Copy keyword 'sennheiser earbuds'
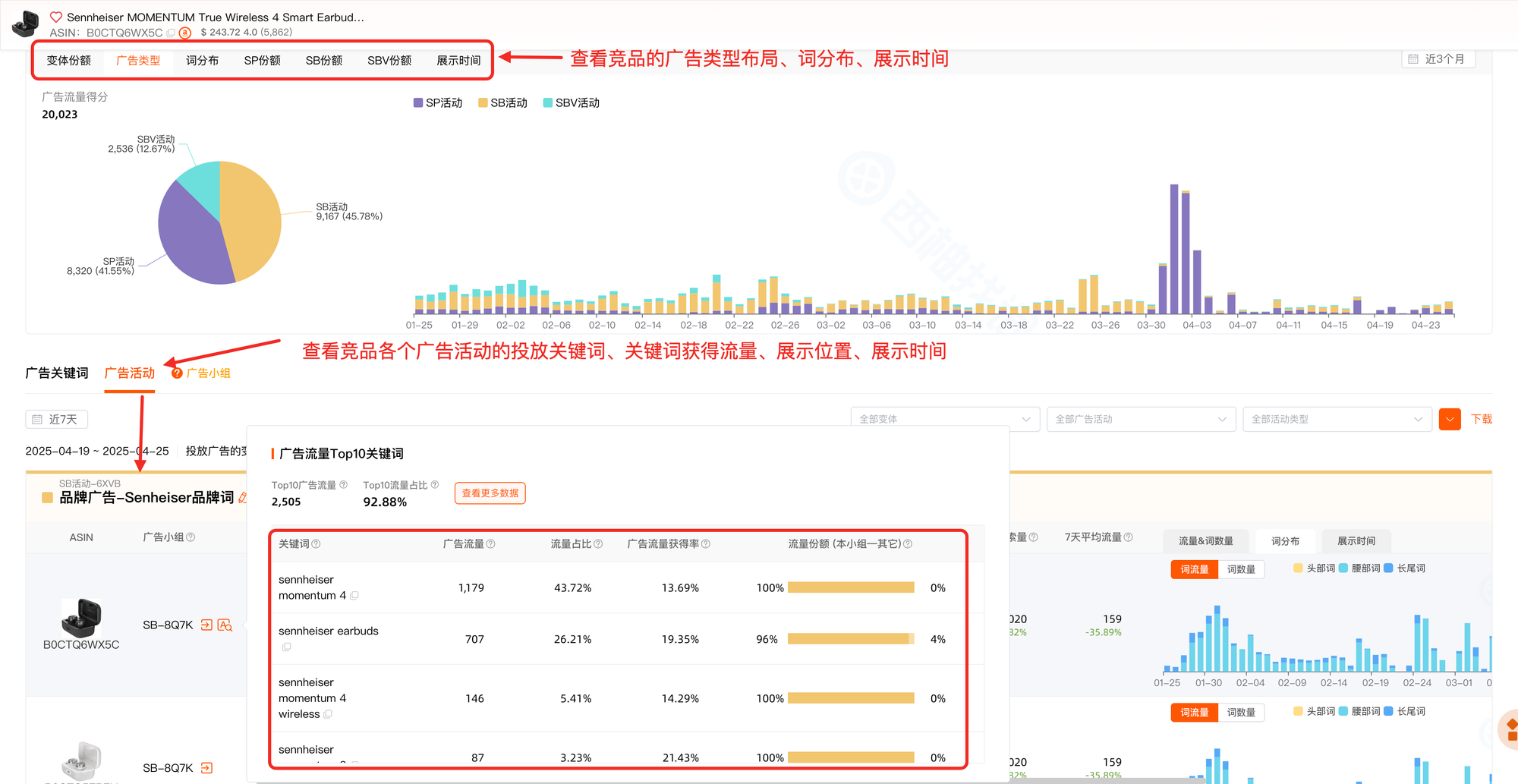Viewport: 1518px width, 784px height. 286,647
